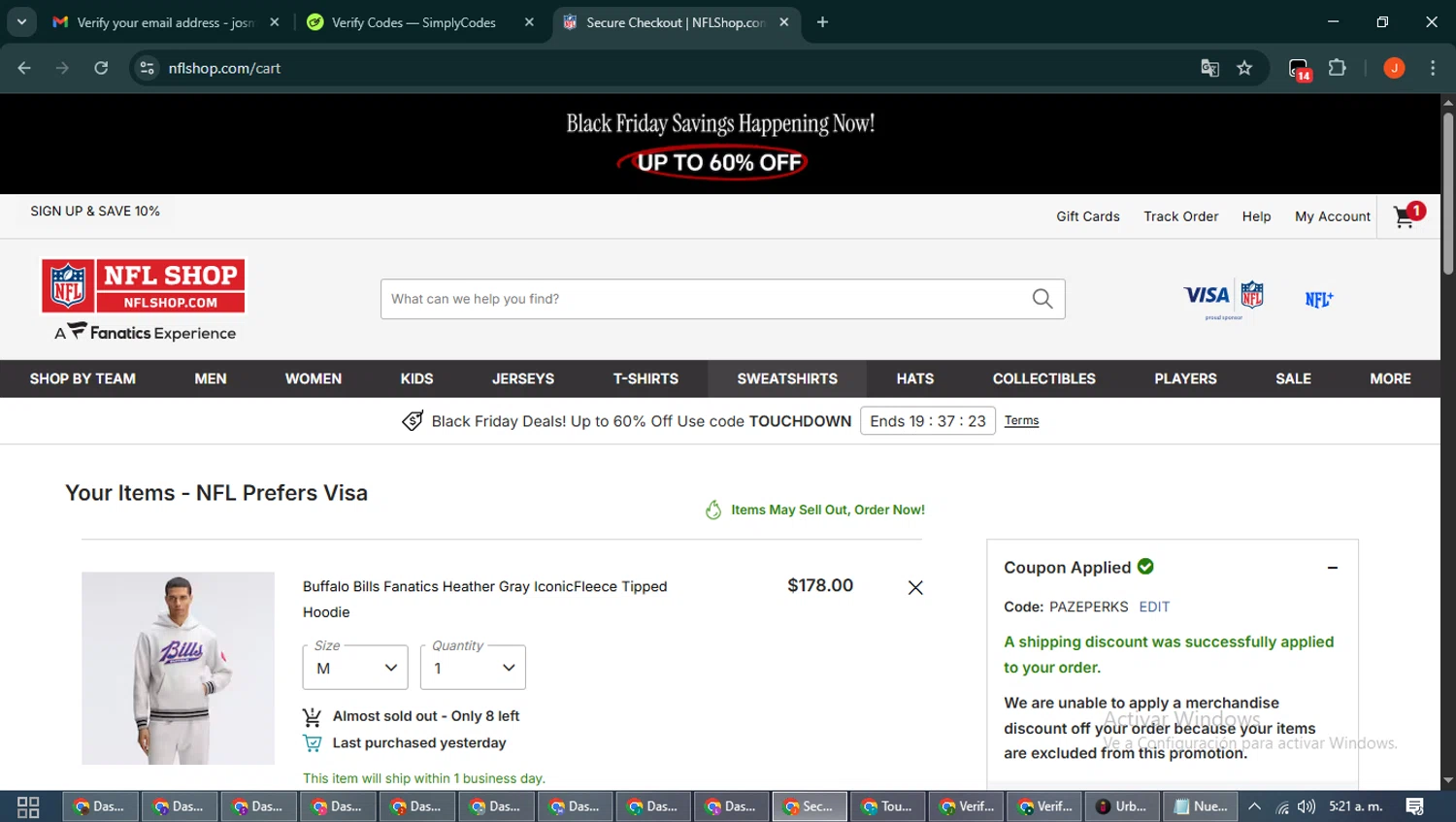Open the notifications center icon
Image resolution: width=1456 pixels, height=822 pixels.
pos(1415,806)
